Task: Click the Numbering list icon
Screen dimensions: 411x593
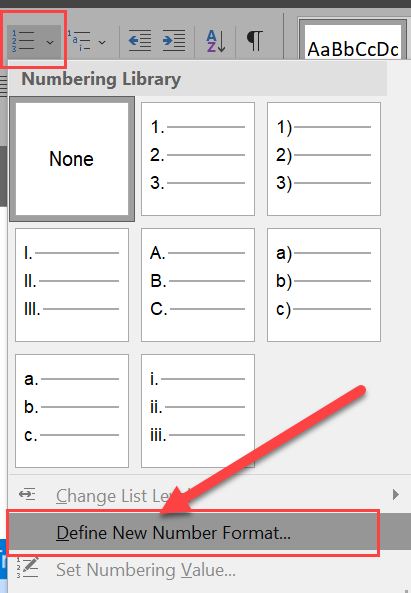Action: click(x=23, y=42)
